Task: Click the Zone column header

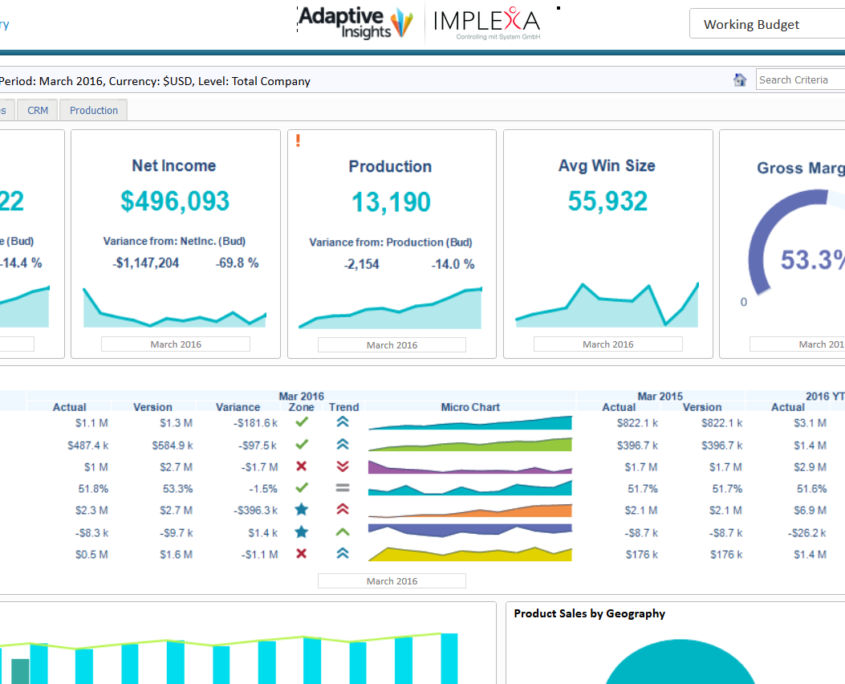Action: (301, 407)
